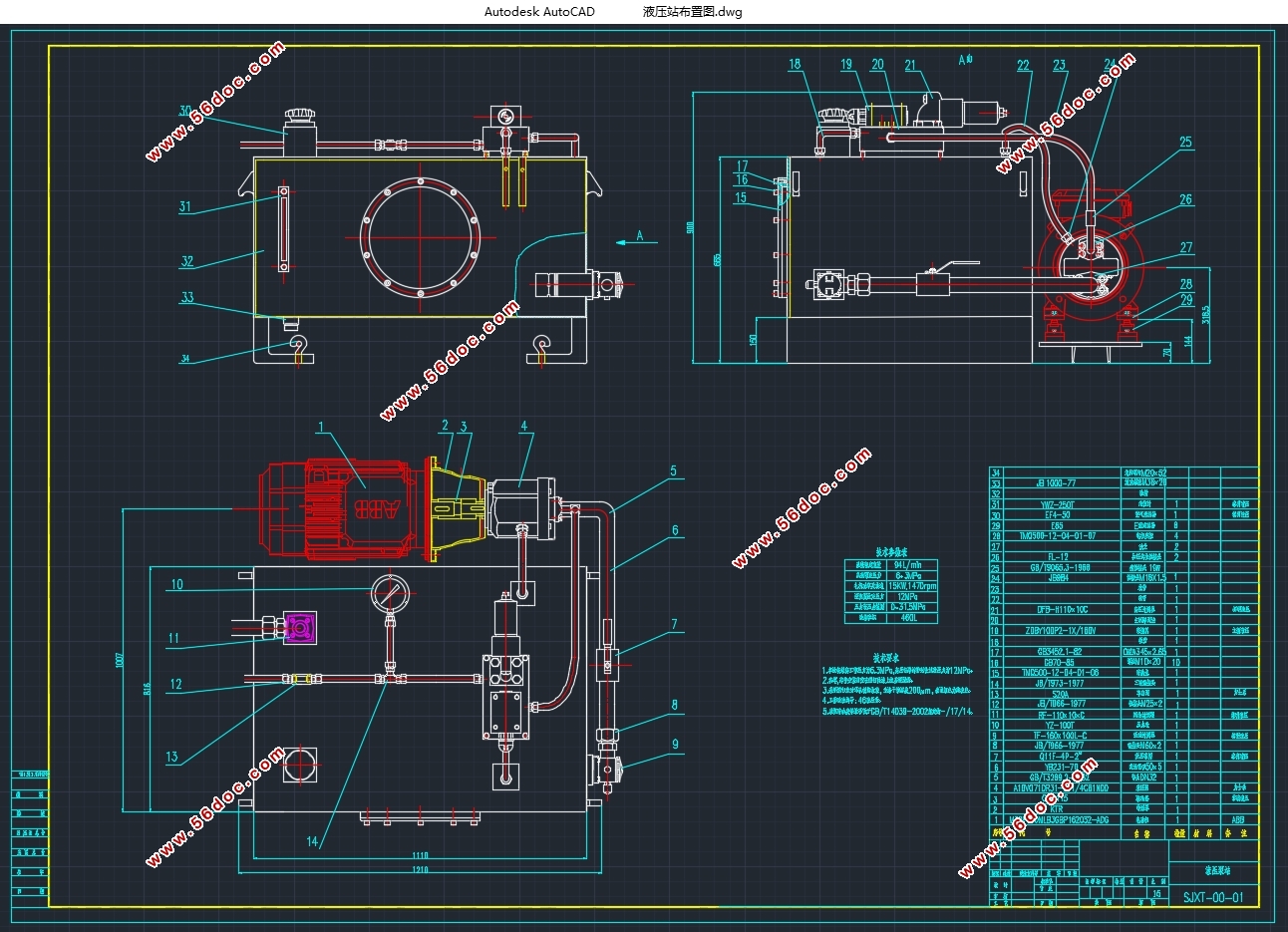Select callout number 33 in the front view

click(x=187, y=297)
